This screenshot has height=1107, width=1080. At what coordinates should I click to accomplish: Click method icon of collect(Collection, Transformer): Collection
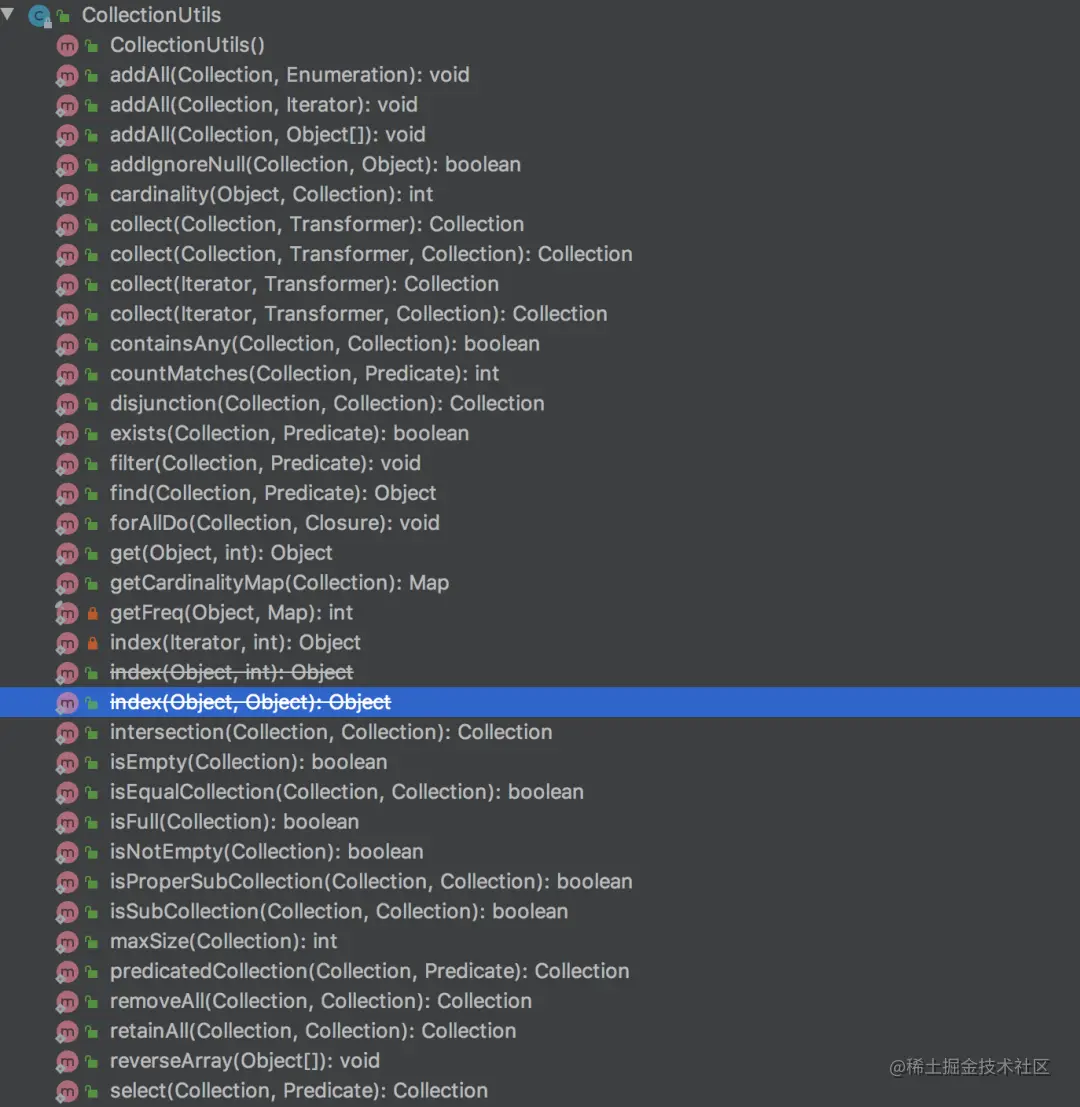66,225
